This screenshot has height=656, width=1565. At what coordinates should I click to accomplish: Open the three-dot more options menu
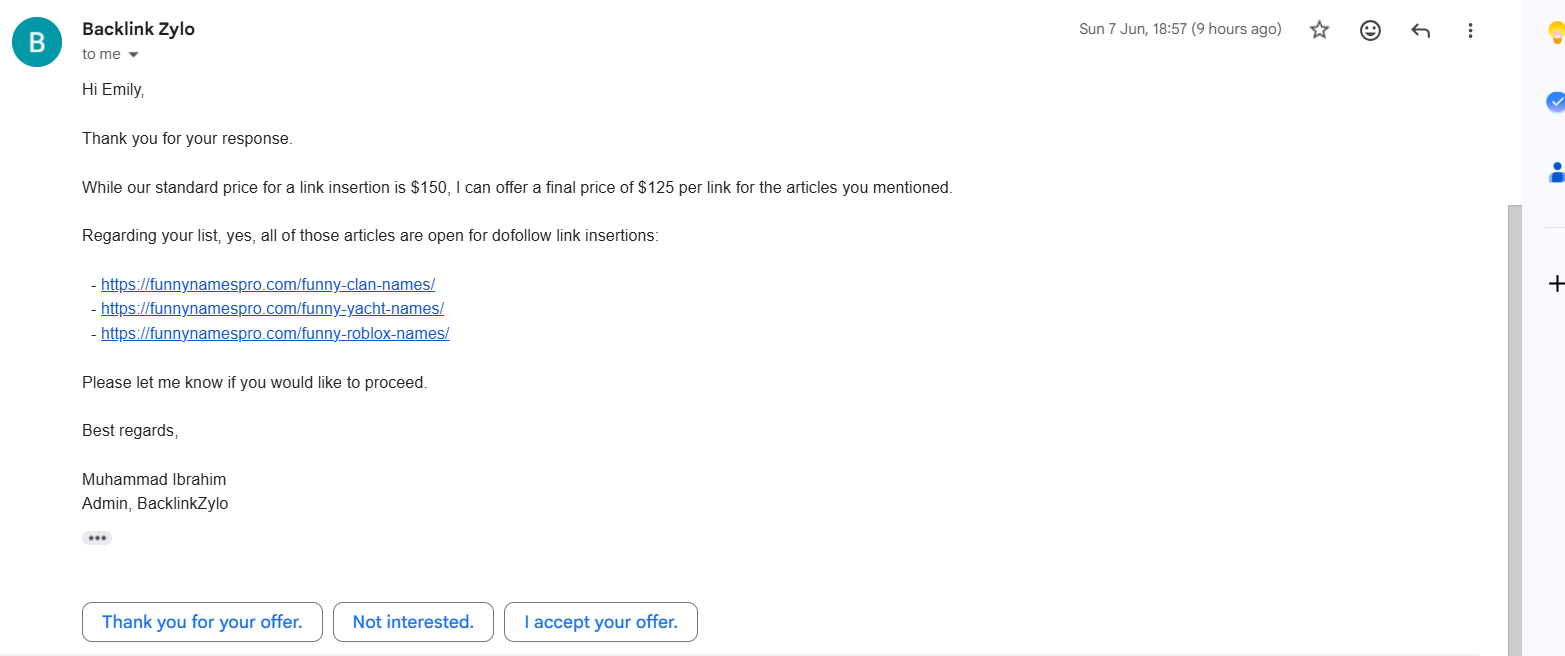point(1470,30)
